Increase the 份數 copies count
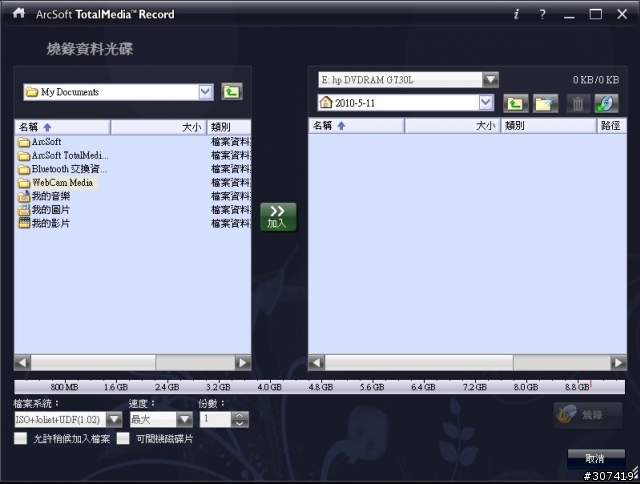640x484 pixels. click(240, 415)
